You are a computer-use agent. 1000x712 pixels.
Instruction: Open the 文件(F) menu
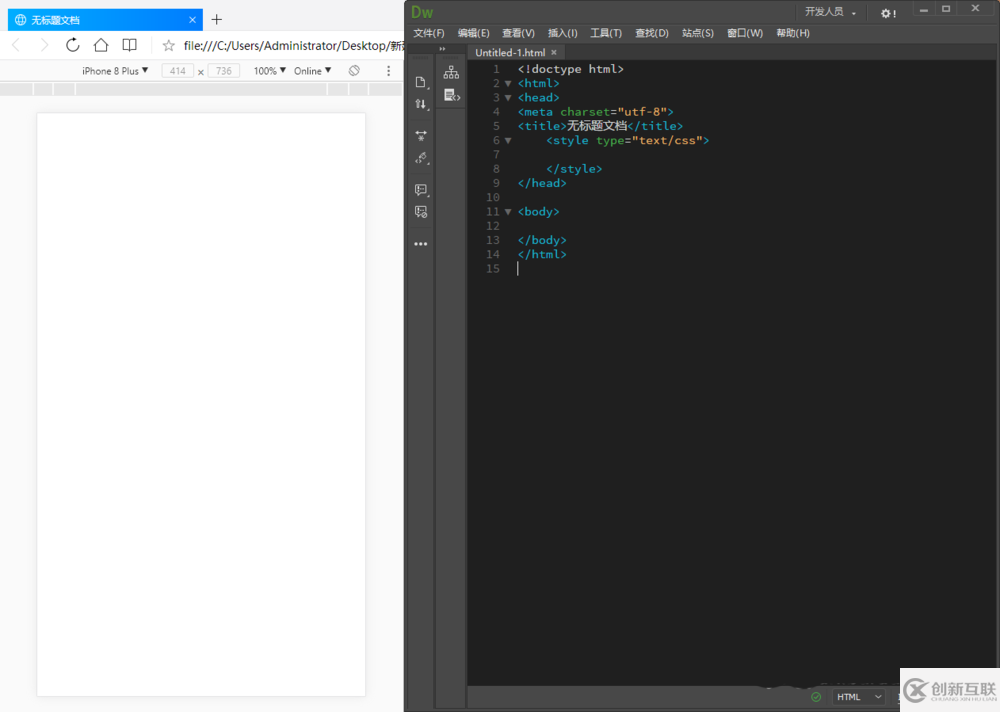(429, 33)
